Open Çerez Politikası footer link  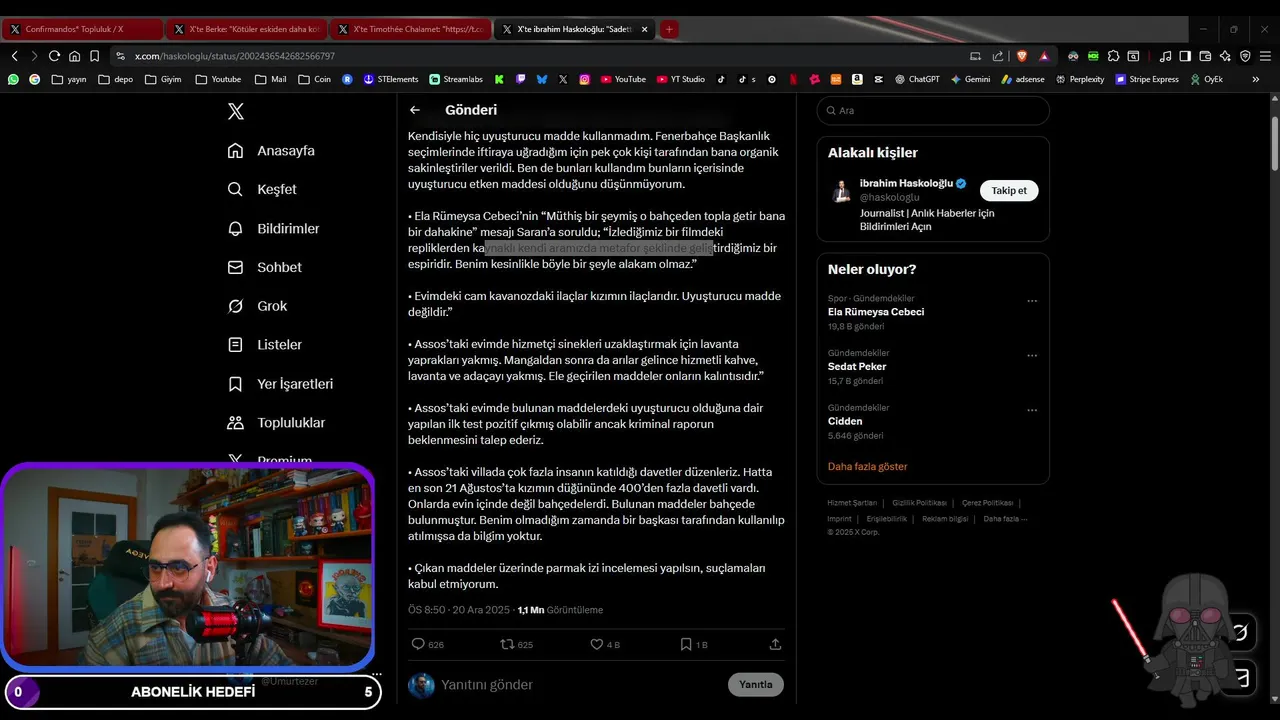click(x=987, y=503)
